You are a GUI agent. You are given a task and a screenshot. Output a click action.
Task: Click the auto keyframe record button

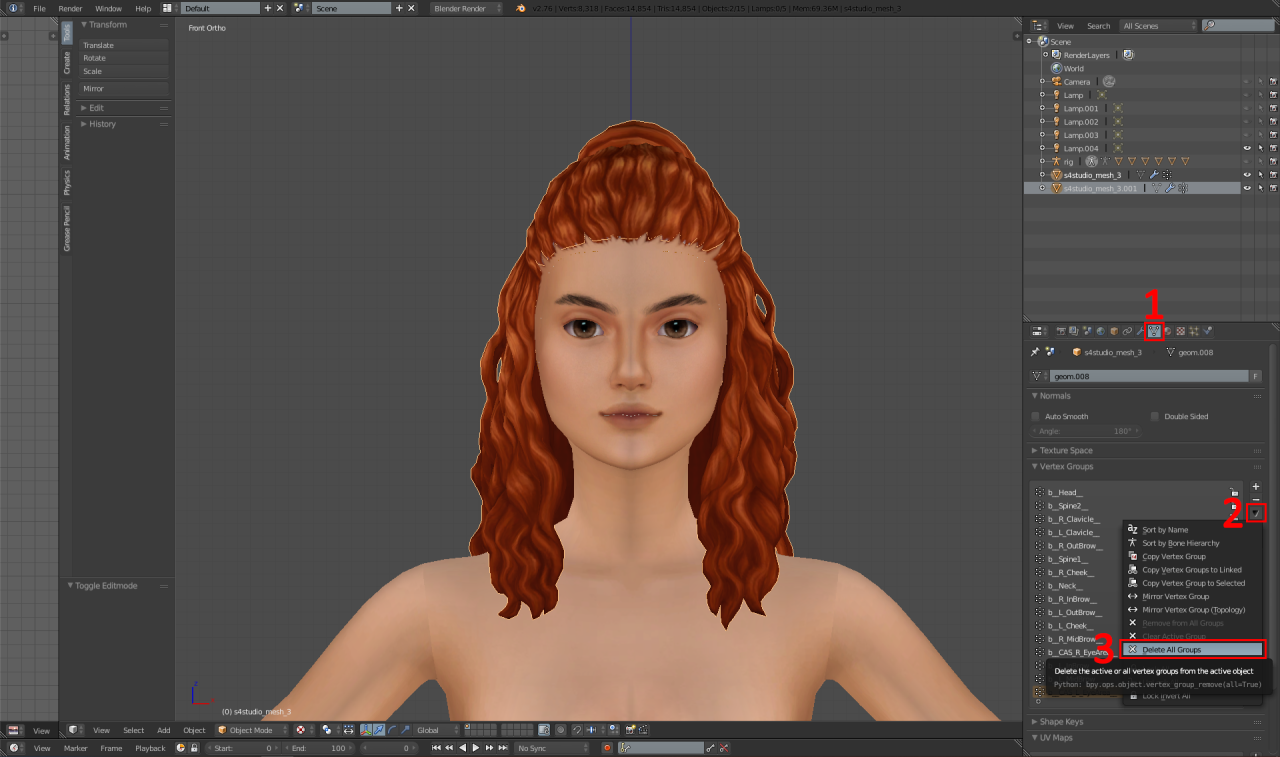(x=607, y=748)
